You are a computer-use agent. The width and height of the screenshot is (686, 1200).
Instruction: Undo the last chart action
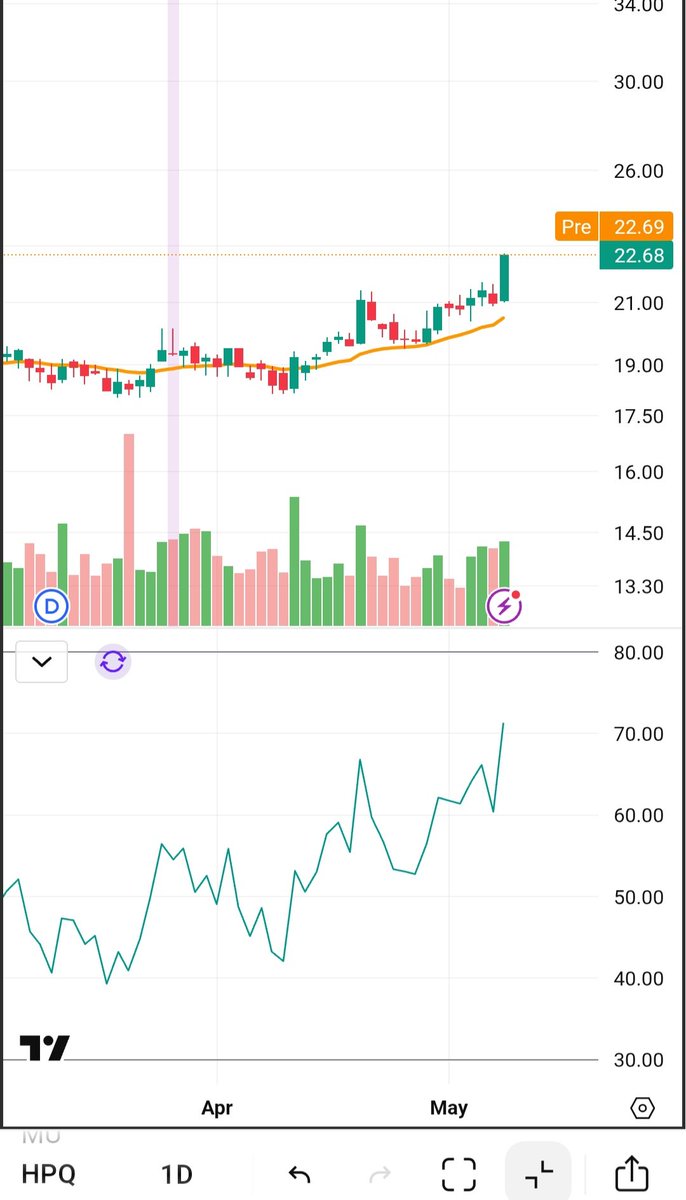pyautogui.click(x=298, y=1173)
